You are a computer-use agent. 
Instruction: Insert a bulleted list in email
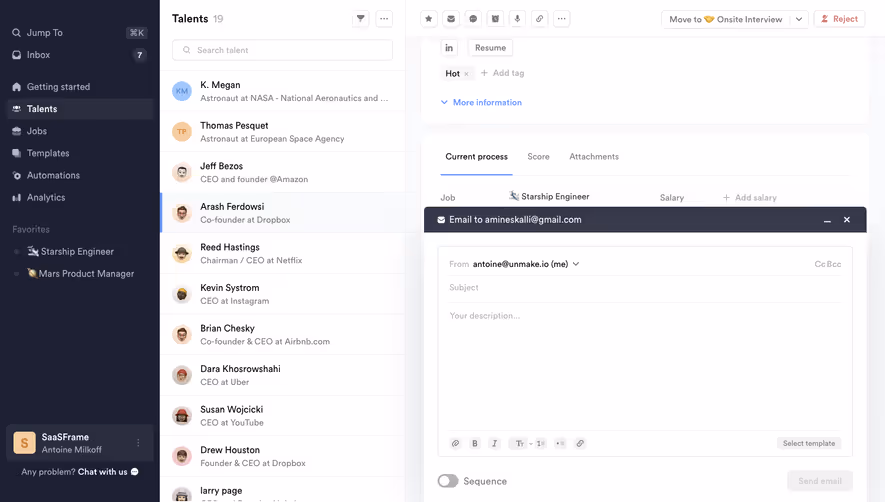[560, 443]
